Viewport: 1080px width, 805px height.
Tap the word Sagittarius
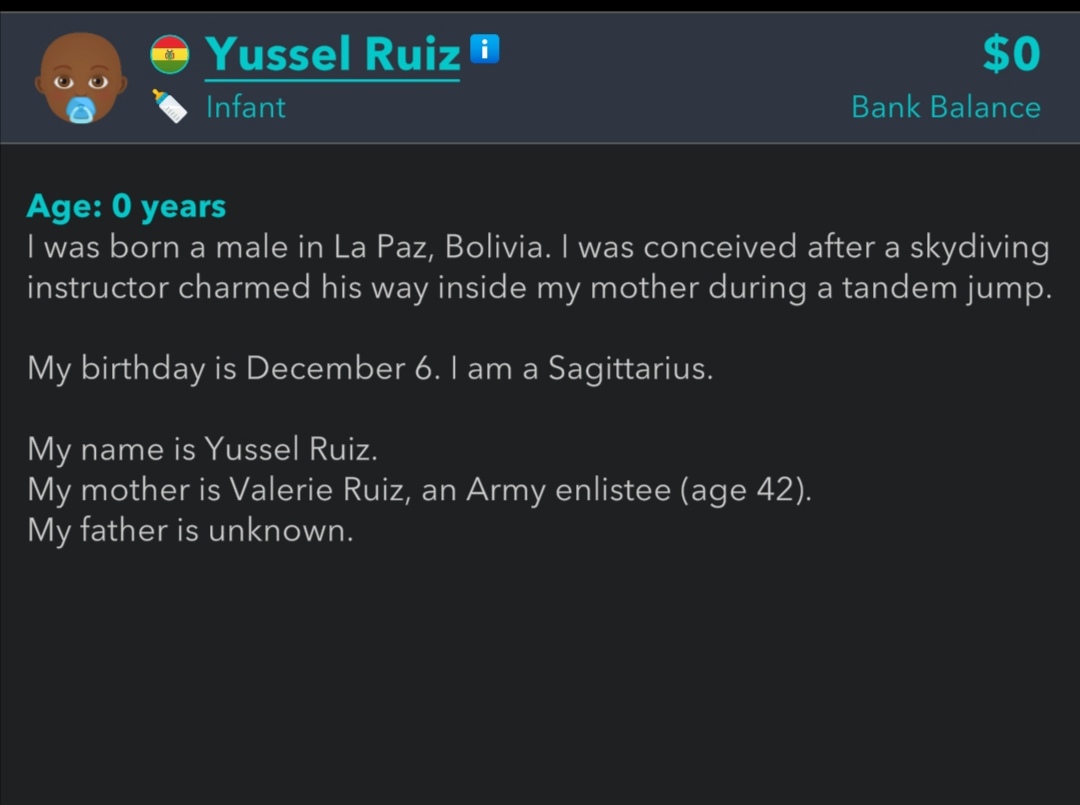[x=628, y=368]
